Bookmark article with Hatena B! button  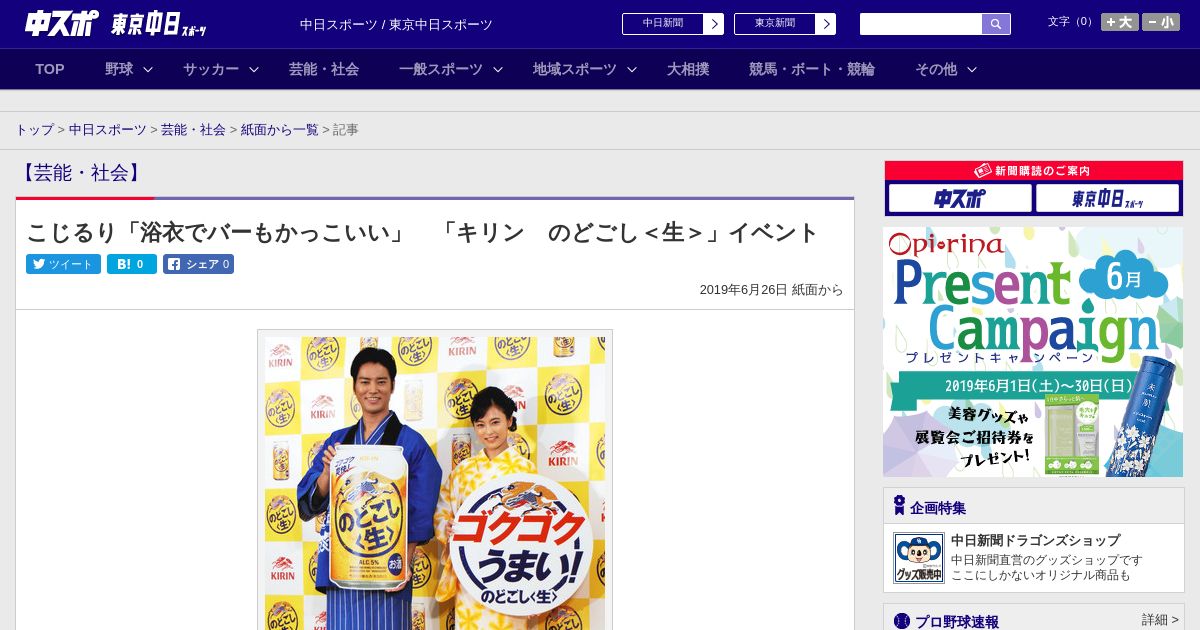tap(132, 264)
